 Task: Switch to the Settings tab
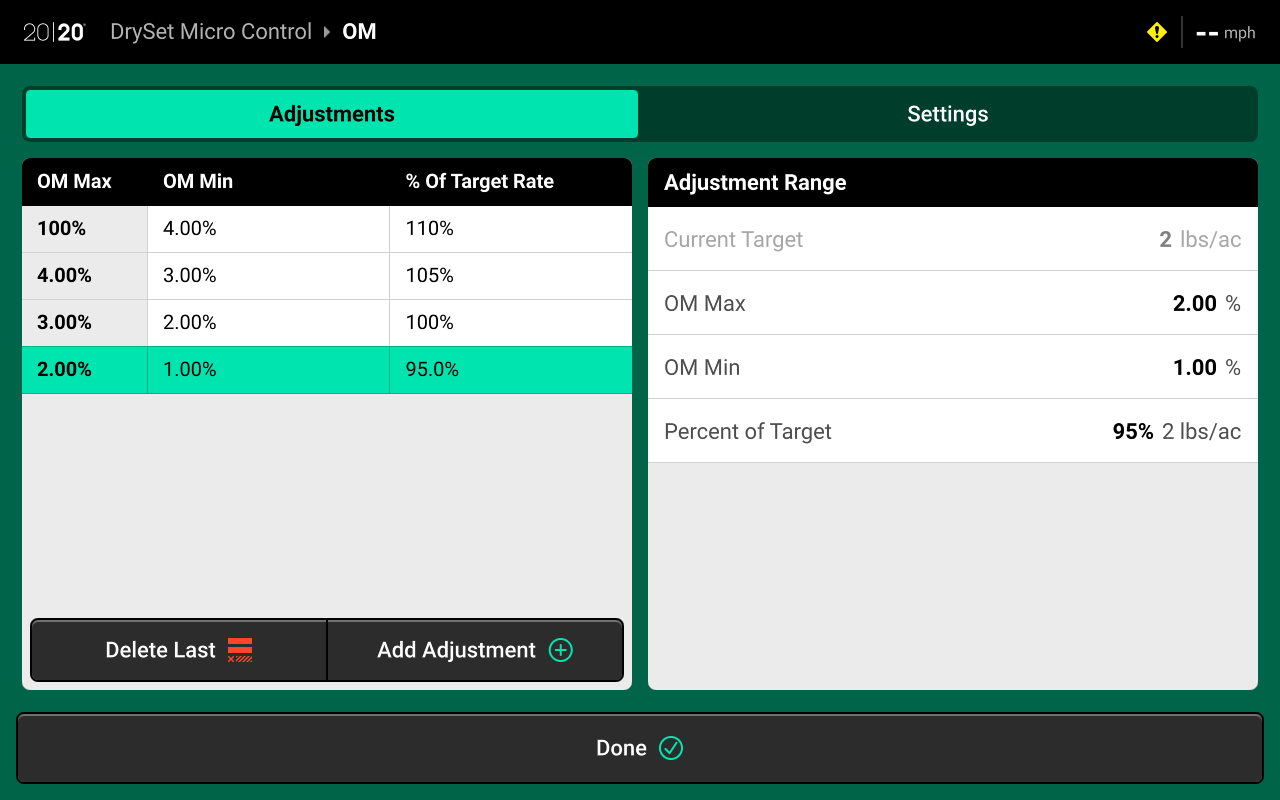click(947, 114)
